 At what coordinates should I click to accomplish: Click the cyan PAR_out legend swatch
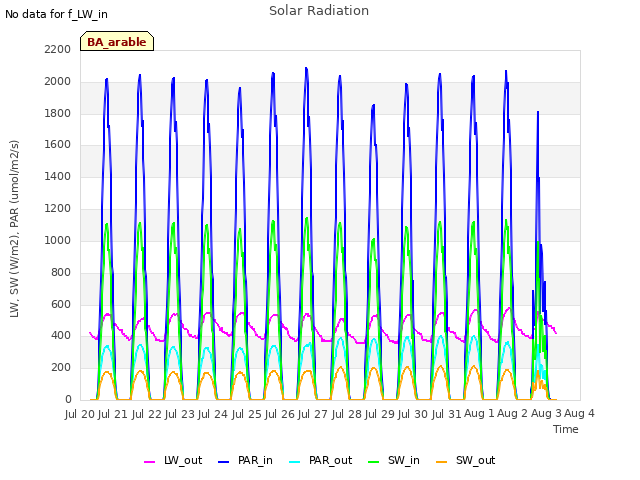(294, 462)
